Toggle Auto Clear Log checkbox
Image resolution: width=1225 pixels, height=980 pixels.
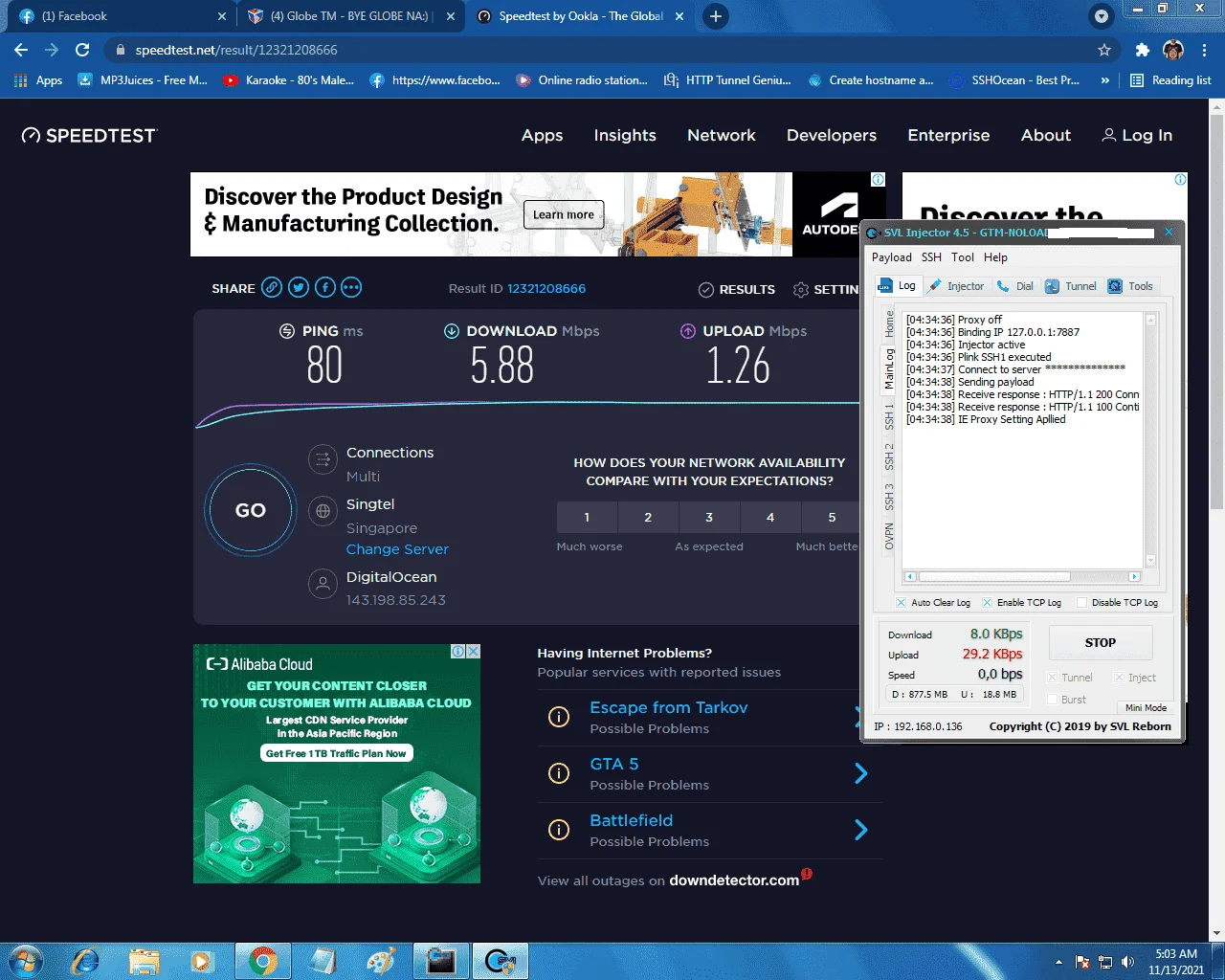(901, 603)
